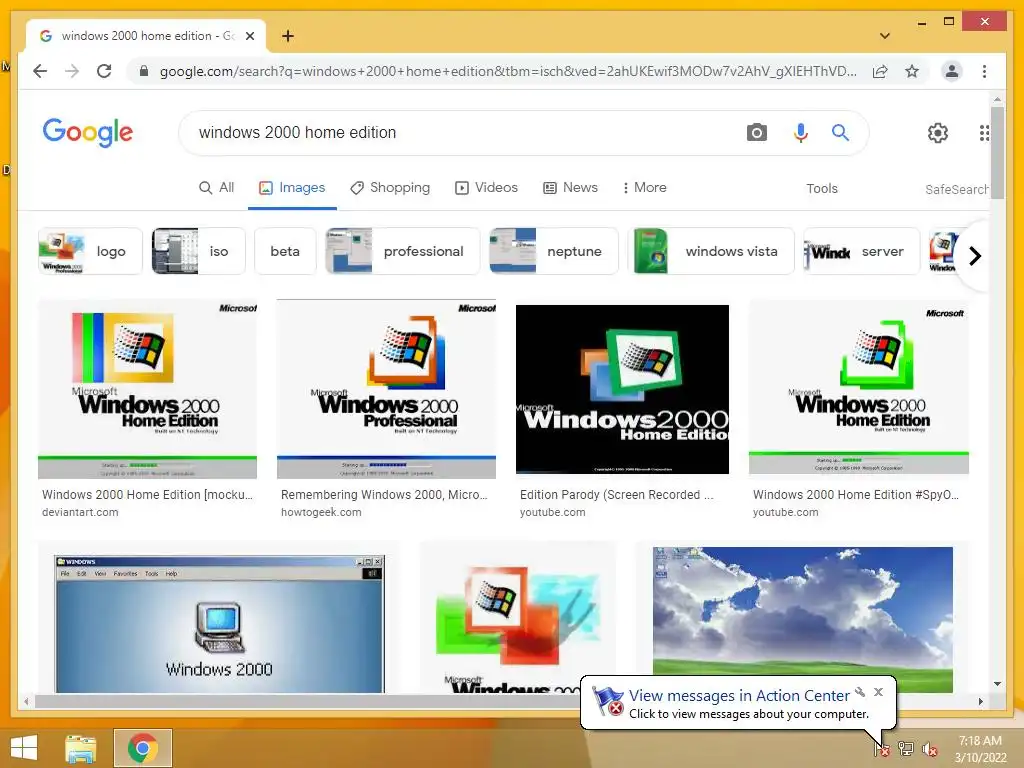This screenshot has height=768, width=1024.
Task: Open Google quick settings gear
Action: click(938, 133)
